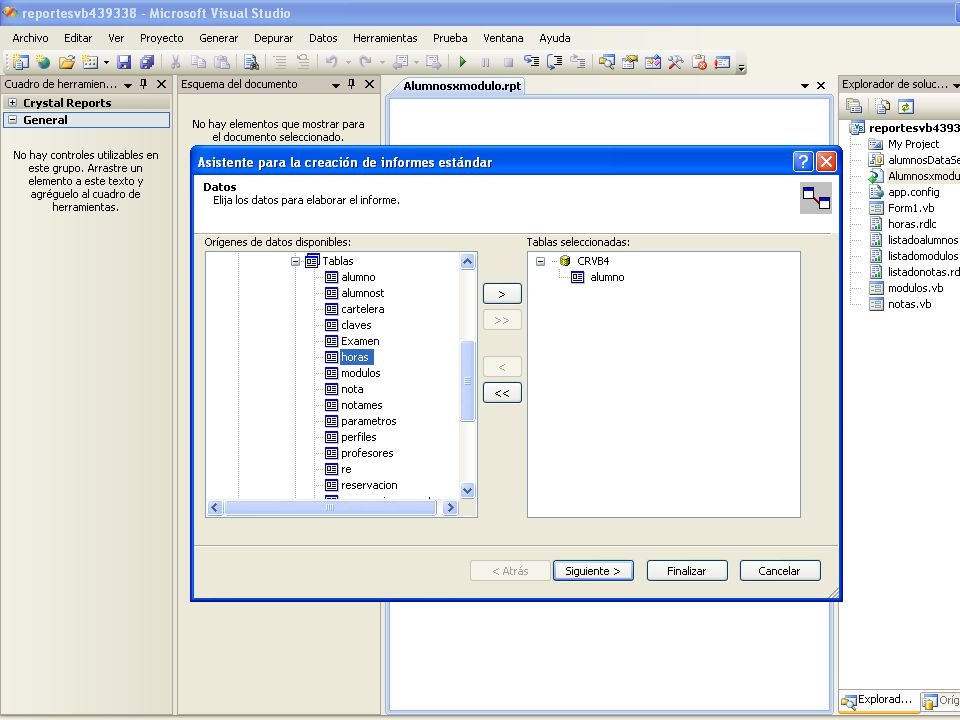Click the Cut scissors icon
960x720 pixels.
coord(175,62)
